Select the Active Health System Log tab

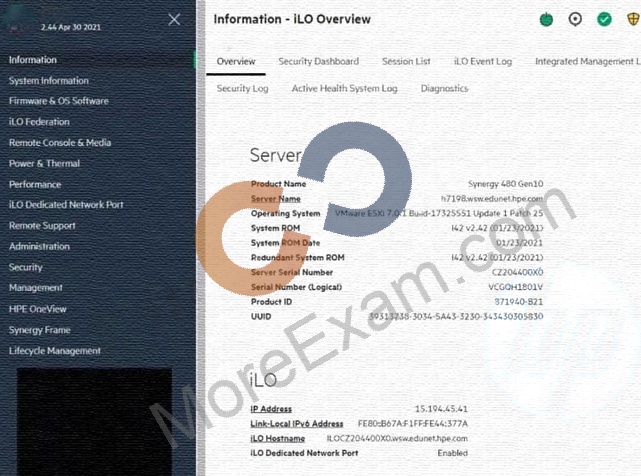tap(344, 88)
